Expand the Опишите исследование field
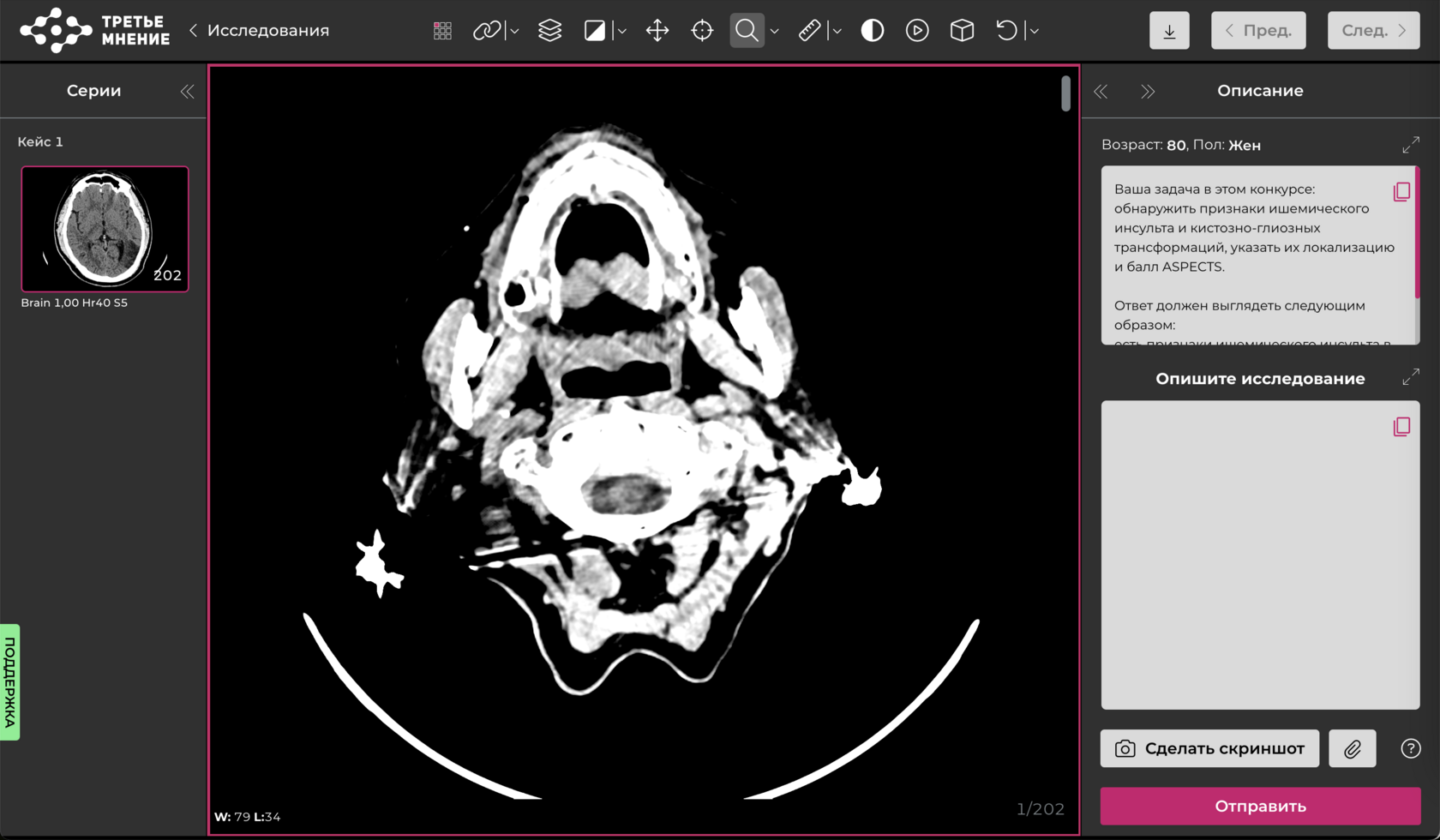Viewport: 1440px width, 840px height. tap(1410, 377)
